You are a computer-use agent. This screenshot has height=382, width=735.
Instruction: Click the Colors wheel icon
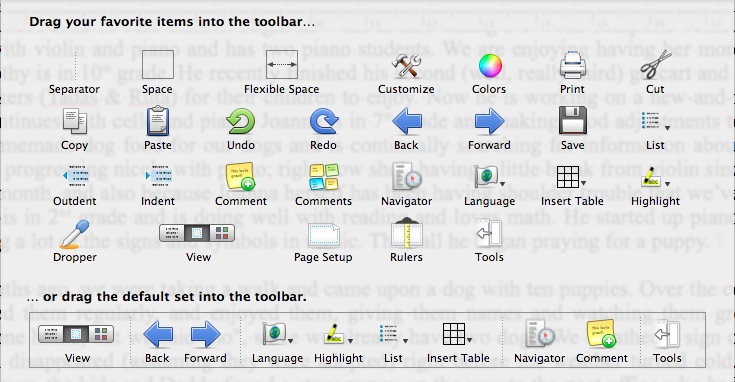[x=490, y=66]
